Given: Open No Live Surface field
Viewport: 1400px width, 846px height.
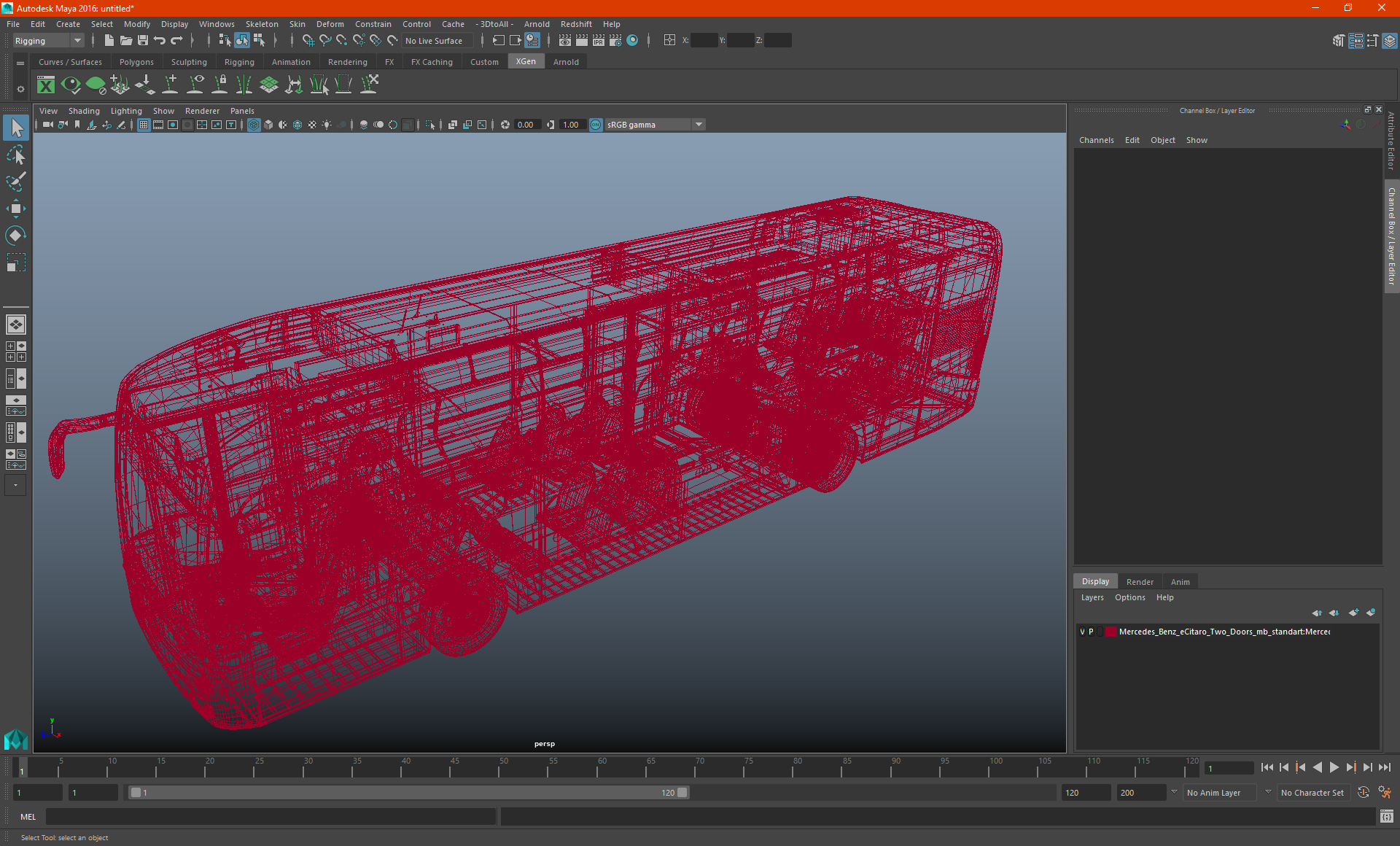Looking at the screenshot, I should (438, 41).
